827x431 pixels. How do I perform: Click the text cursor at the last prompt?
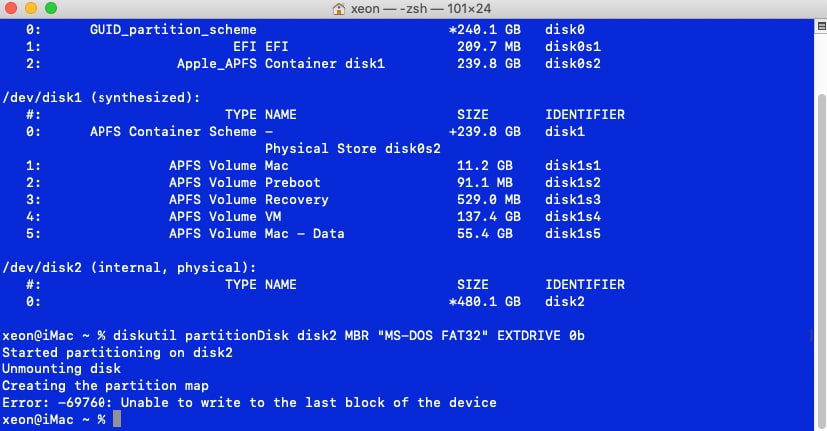(x=117, y=419)
